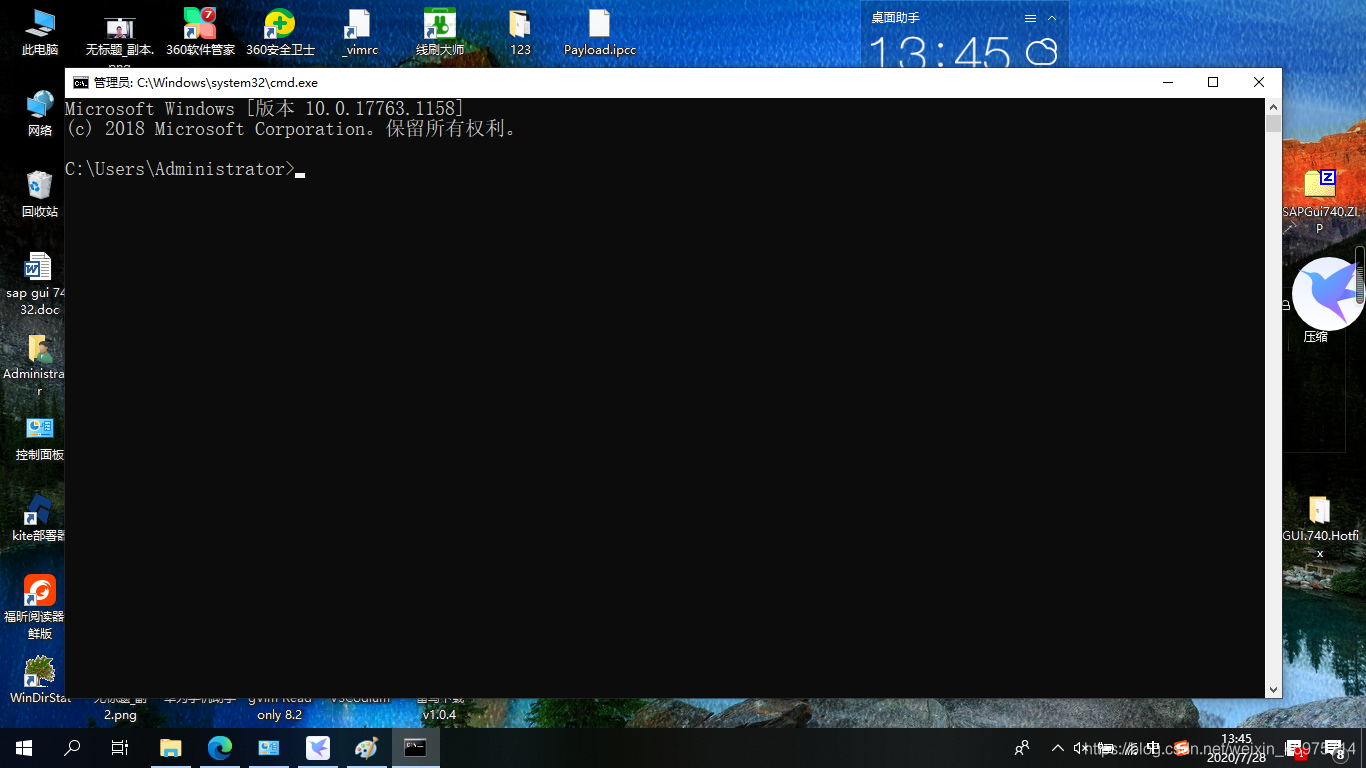This screenshot has width=1366, height=768.
Task: Open File Explorer from the taskbar
Action: 171,748
